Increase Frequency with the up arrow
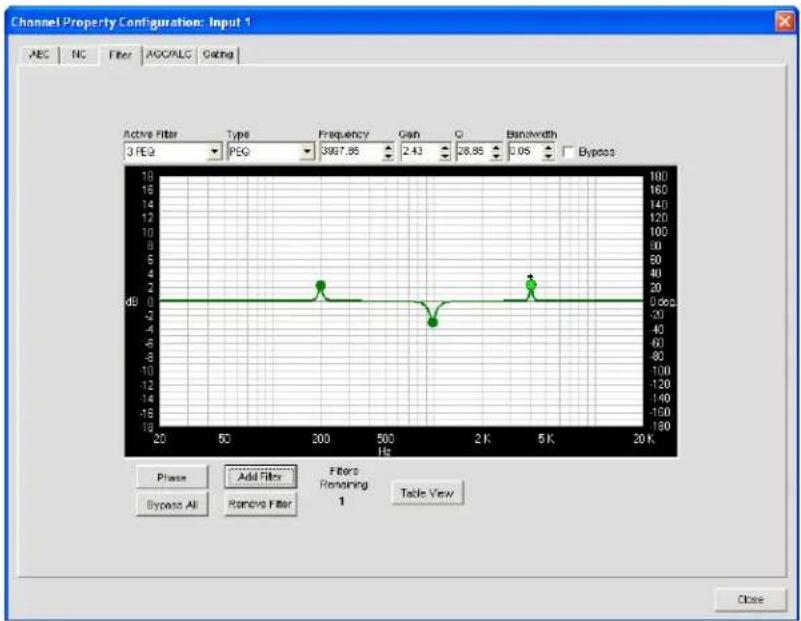 point(388,148)
